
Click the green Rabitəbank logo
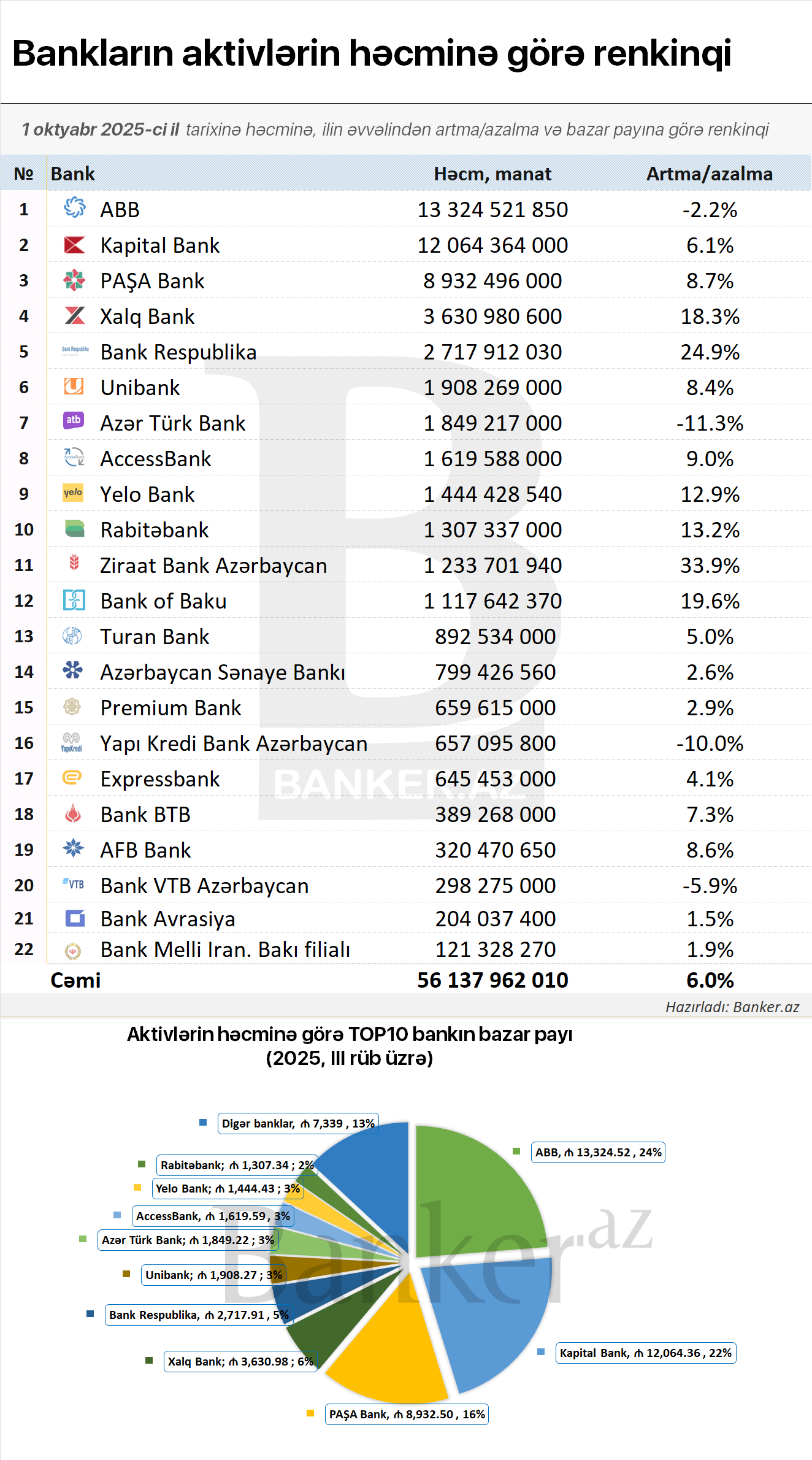coord(74,528)
